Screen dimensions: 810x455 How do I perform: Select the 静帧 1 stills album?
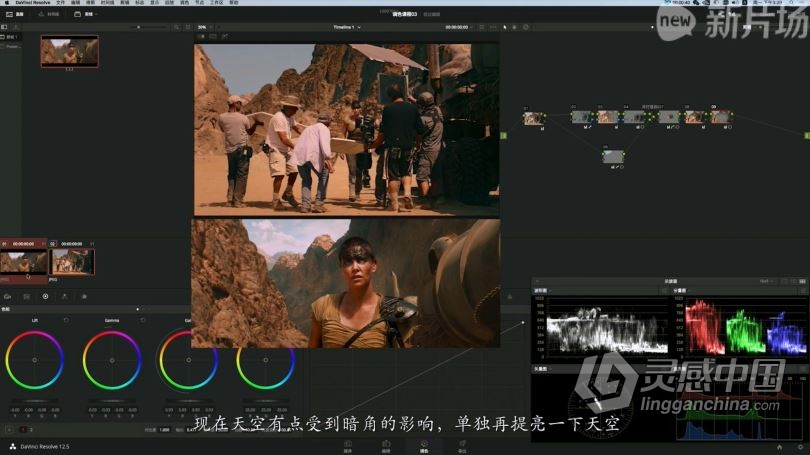point(10,37)
